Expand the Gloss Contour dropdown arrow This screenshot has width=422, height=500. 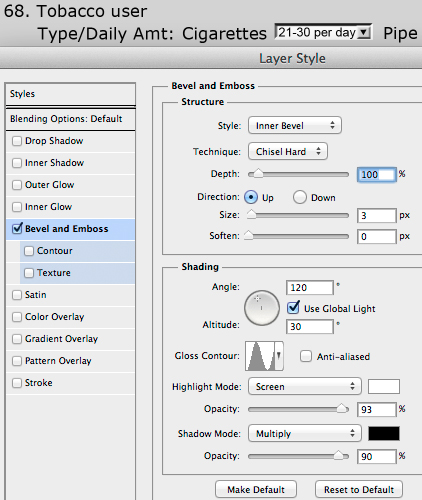[x=279, y=356]
